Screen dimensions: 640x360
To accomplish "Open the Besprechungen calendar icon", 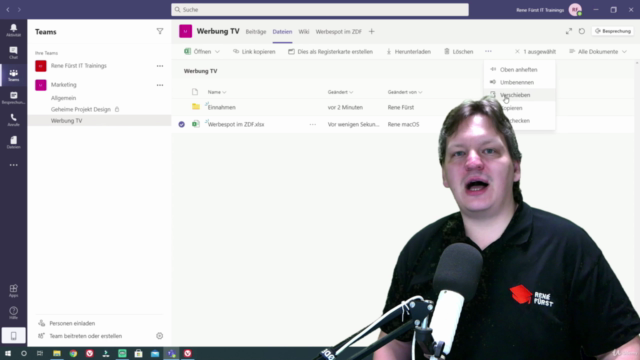I will pyautogui.click(x=13, y=98).
